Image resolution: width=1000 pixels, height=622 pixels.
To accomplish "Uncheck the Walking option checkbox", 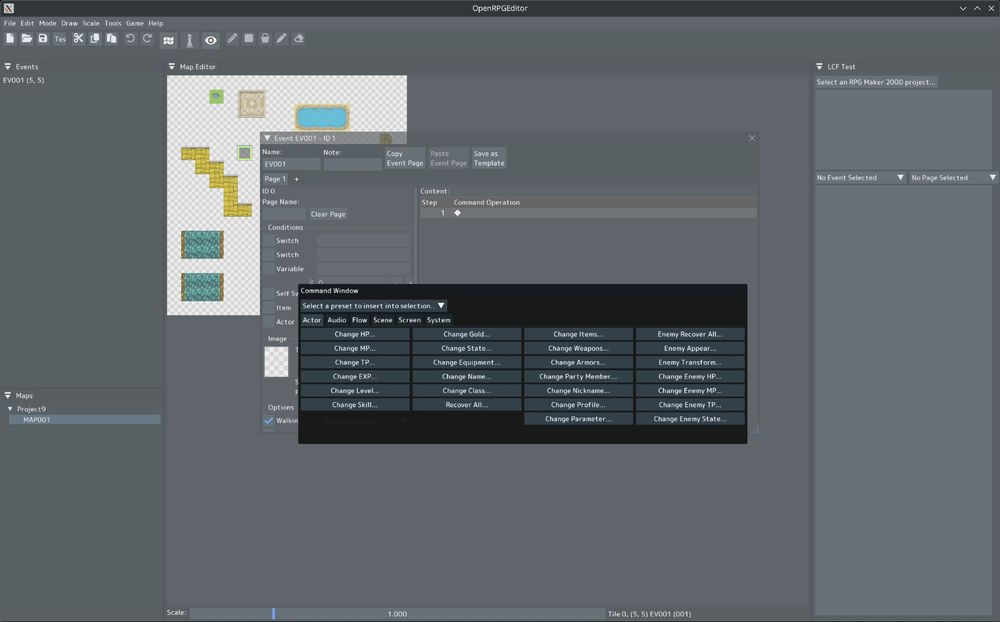I will 268,420.
